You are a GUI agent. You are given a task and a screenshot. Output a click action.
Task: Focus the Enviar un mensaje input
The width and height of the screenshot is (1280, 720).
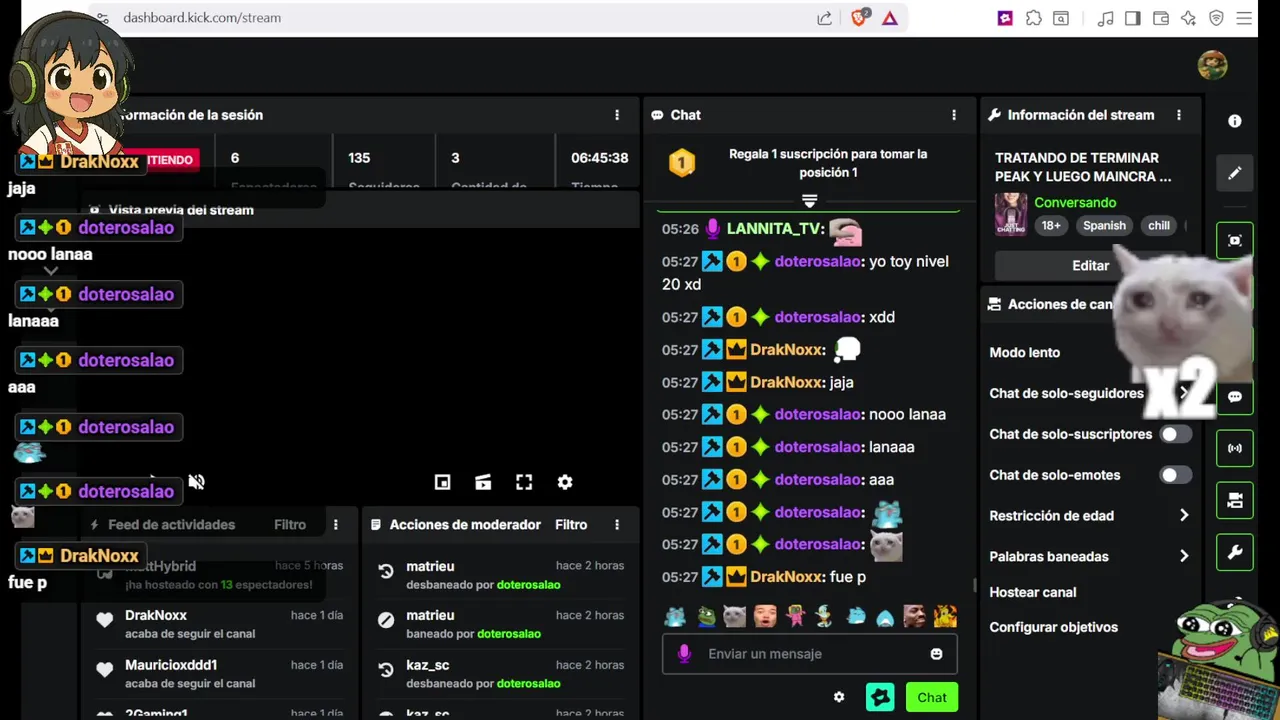pyautogui.click(x=810, y=654)
